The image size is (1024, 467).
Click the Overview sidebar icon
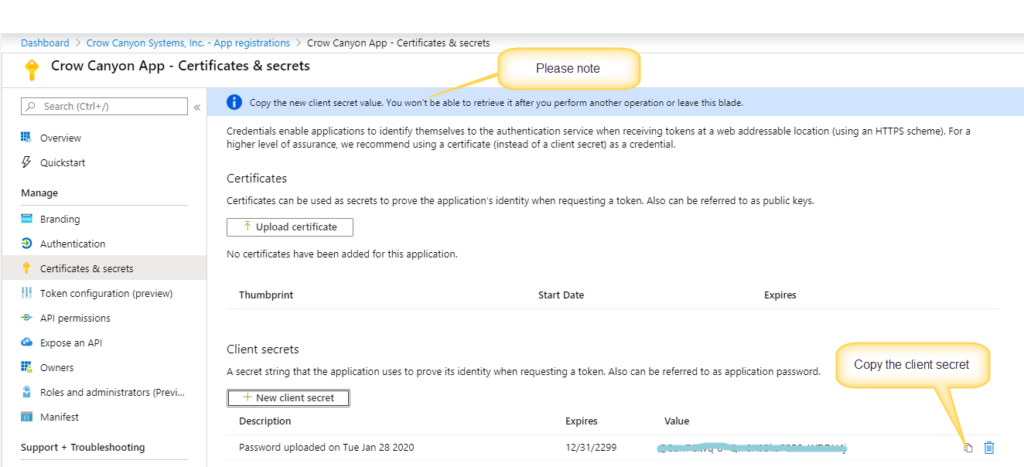[26, 138]
